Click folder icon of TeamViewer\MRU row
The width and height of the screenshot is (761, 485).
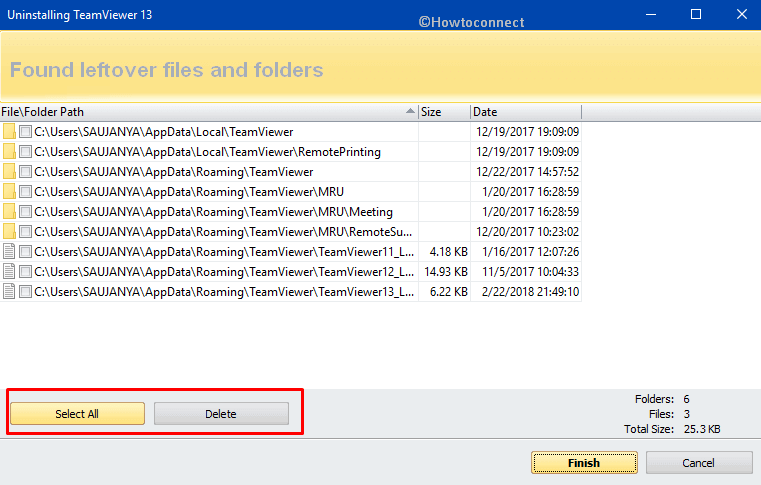point(9,191)
